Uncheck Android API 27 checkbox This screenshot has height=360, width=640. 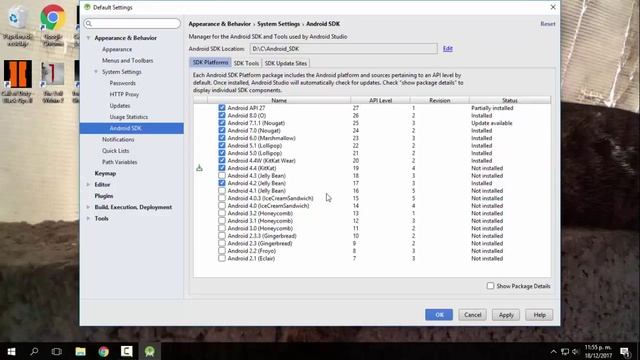[222, 108]
